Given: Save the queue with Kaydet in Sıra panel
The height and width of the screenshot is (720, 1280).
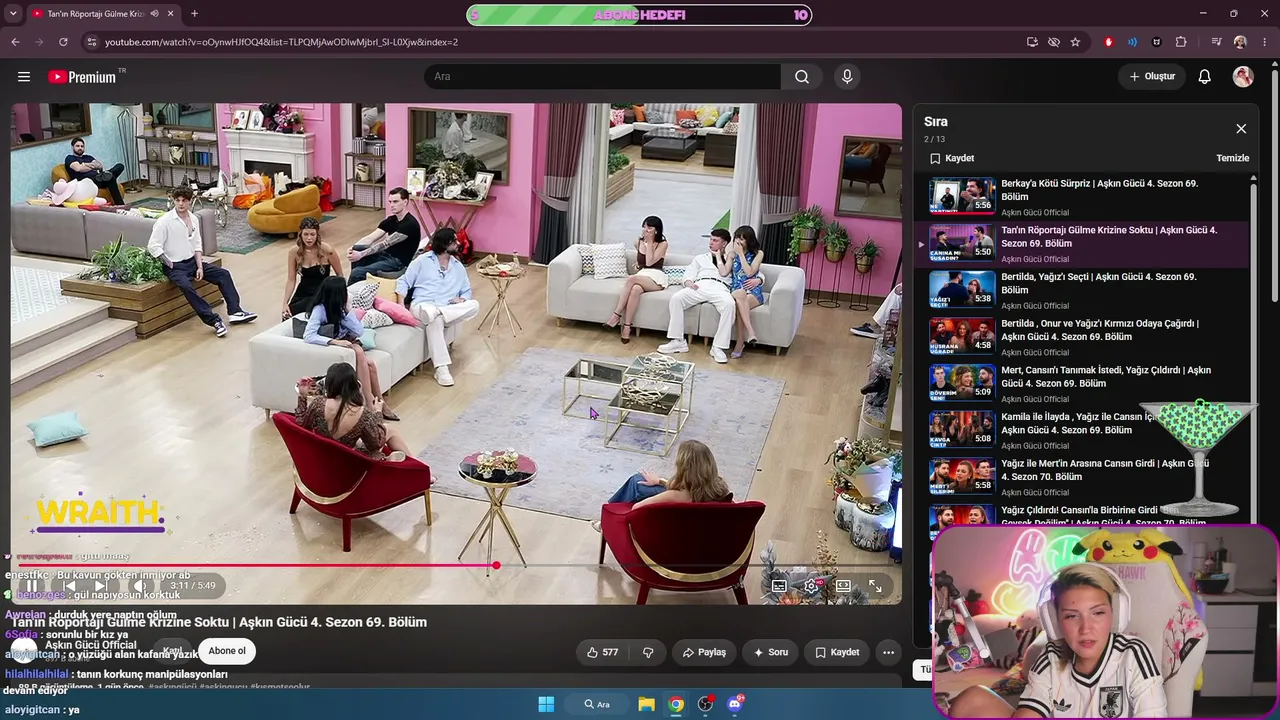Looking at the screenshot, I should click(x=952, y=158).
